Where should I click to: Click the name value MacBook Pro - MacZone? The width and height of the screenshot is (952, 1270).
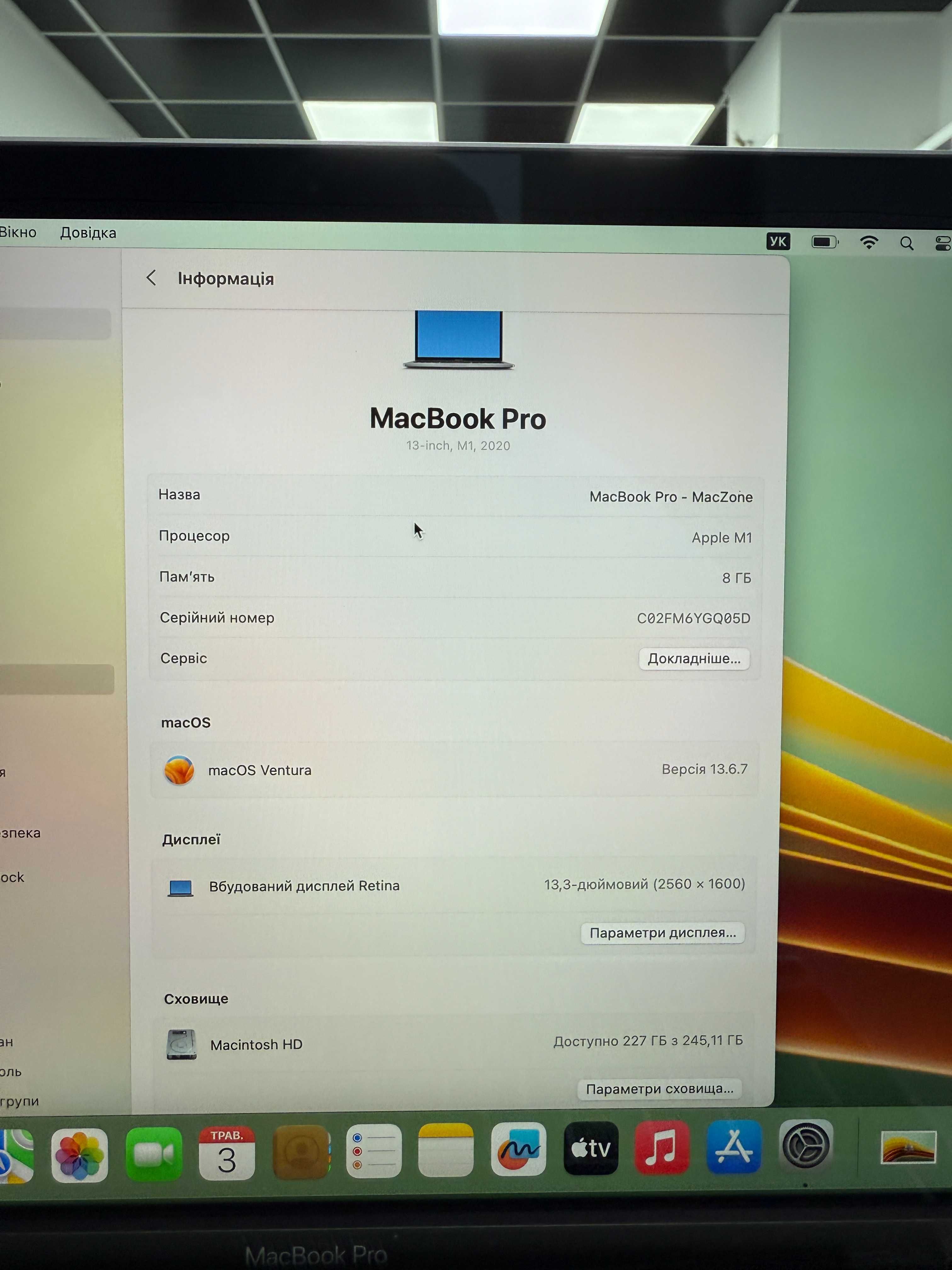coord(671,497)
